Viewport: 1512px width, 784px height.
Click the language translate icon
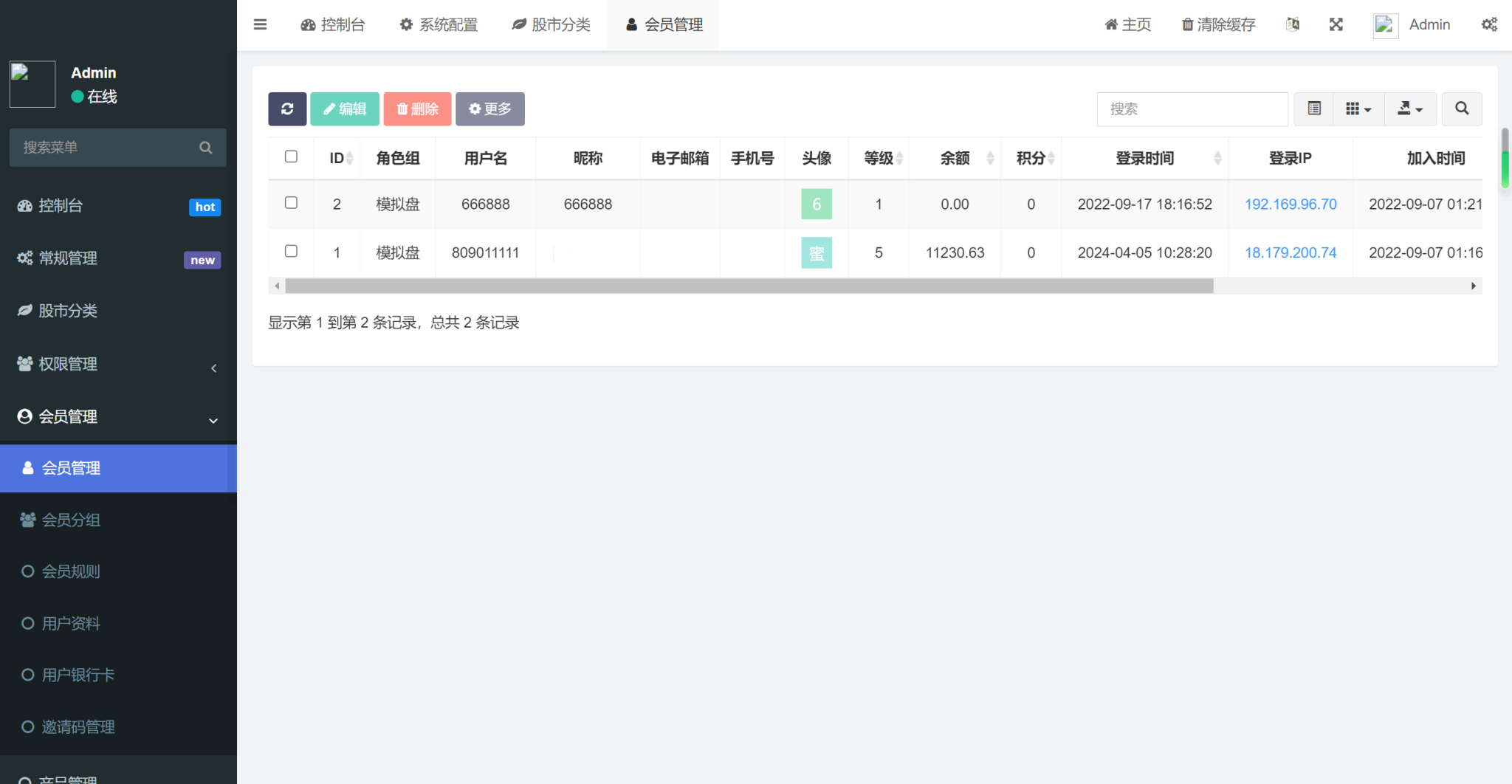(1293, 24)
